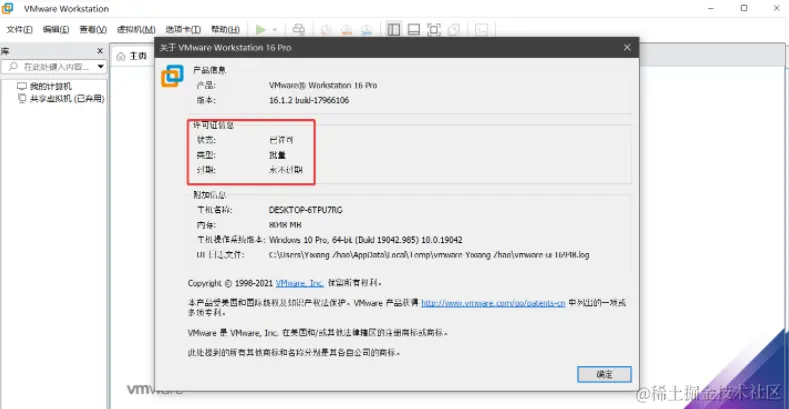Click expiration value 永不过期
This screenshot has width=789, height=409.
tap(286, 170)
